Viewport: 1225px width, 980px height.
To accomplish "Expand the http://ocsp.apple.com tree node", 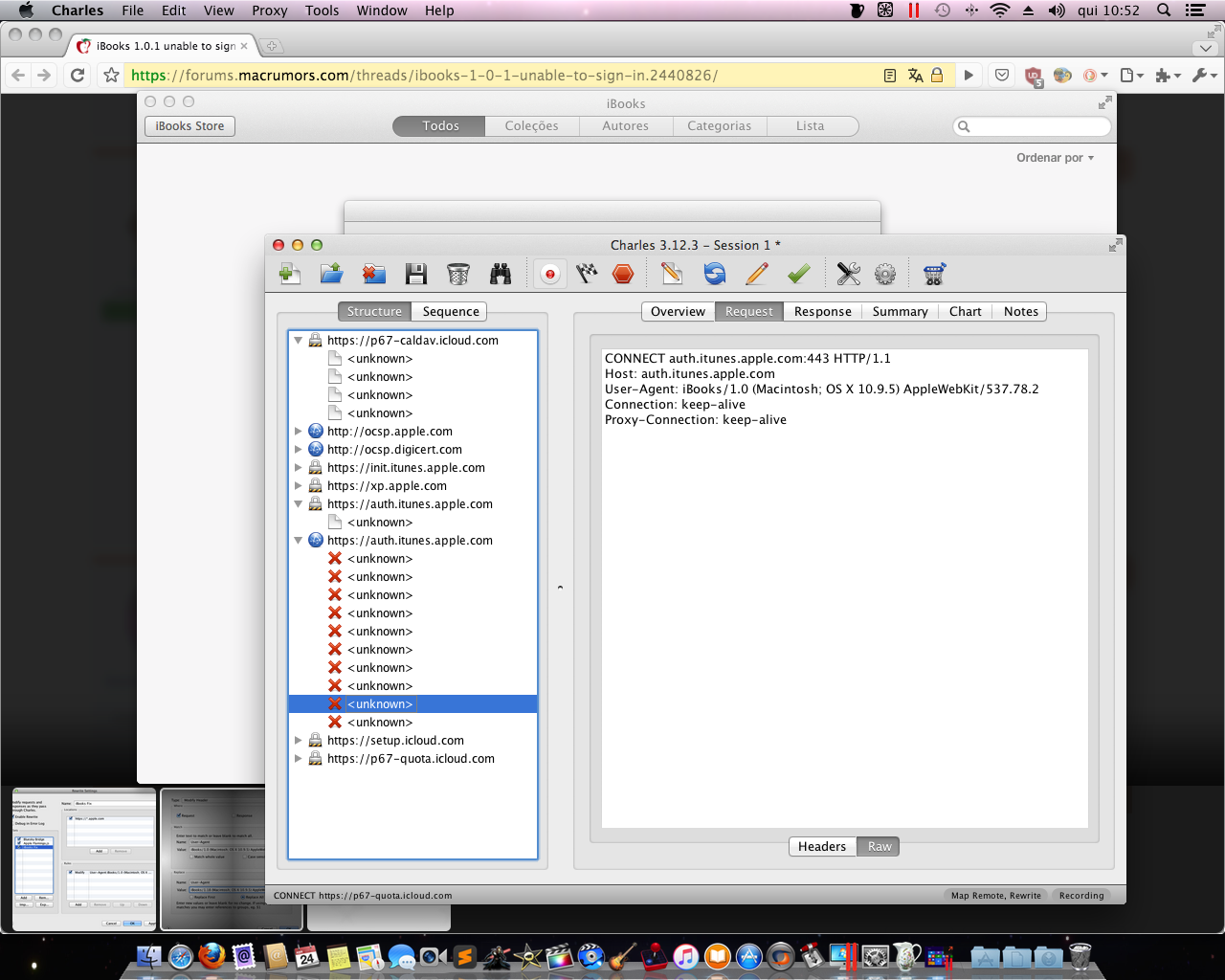I will 299,432.
